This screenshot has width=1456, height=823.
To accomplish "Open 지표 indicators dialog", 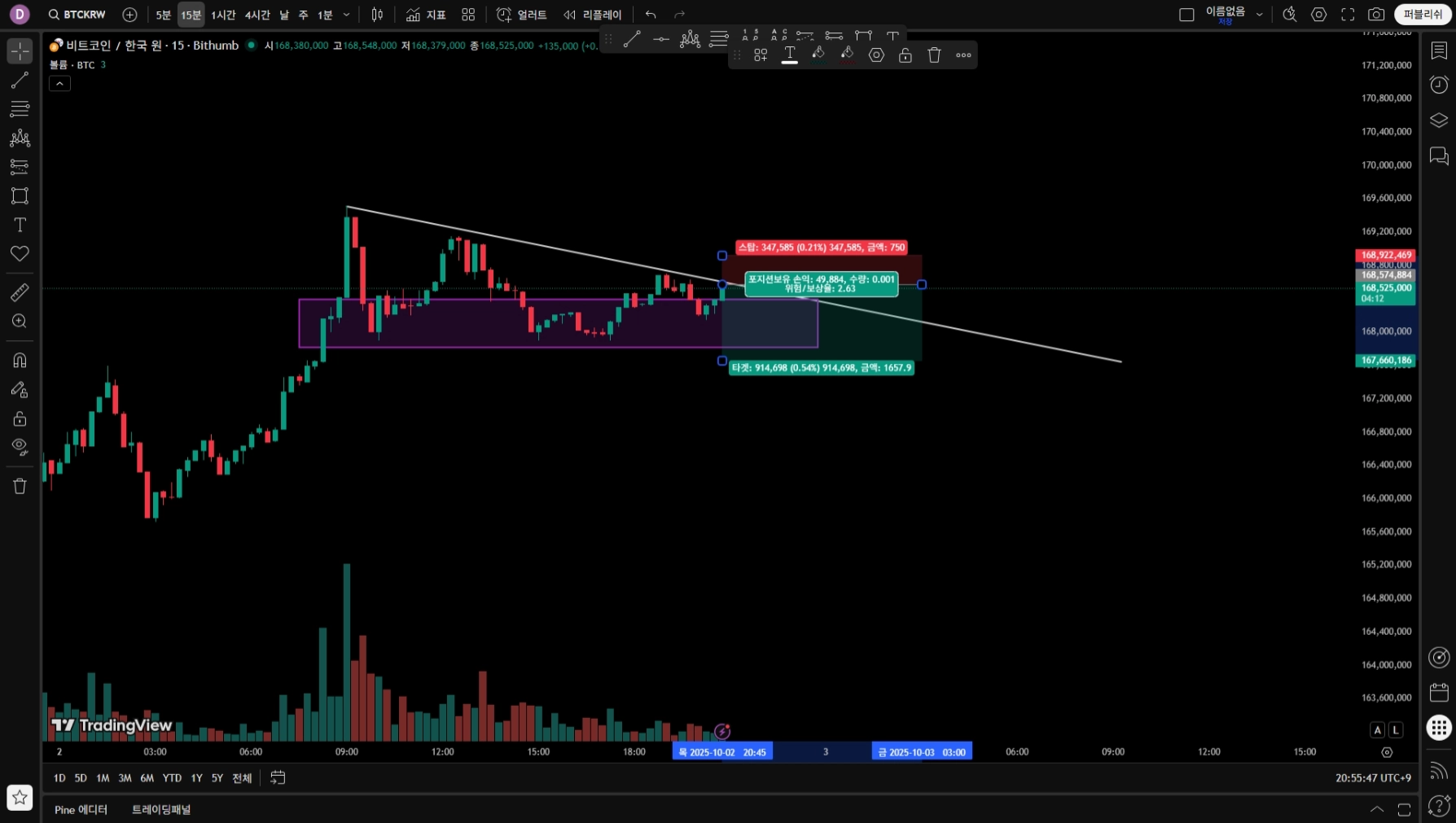I will pos(427,15).
